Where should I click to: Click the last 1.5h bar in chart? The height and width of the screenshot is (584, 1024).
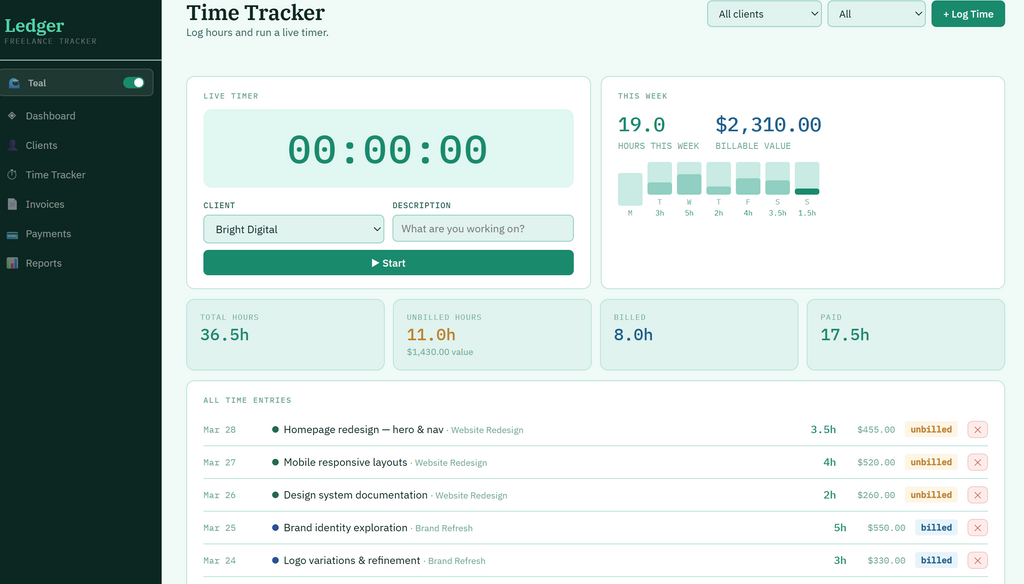pos(807,178)
